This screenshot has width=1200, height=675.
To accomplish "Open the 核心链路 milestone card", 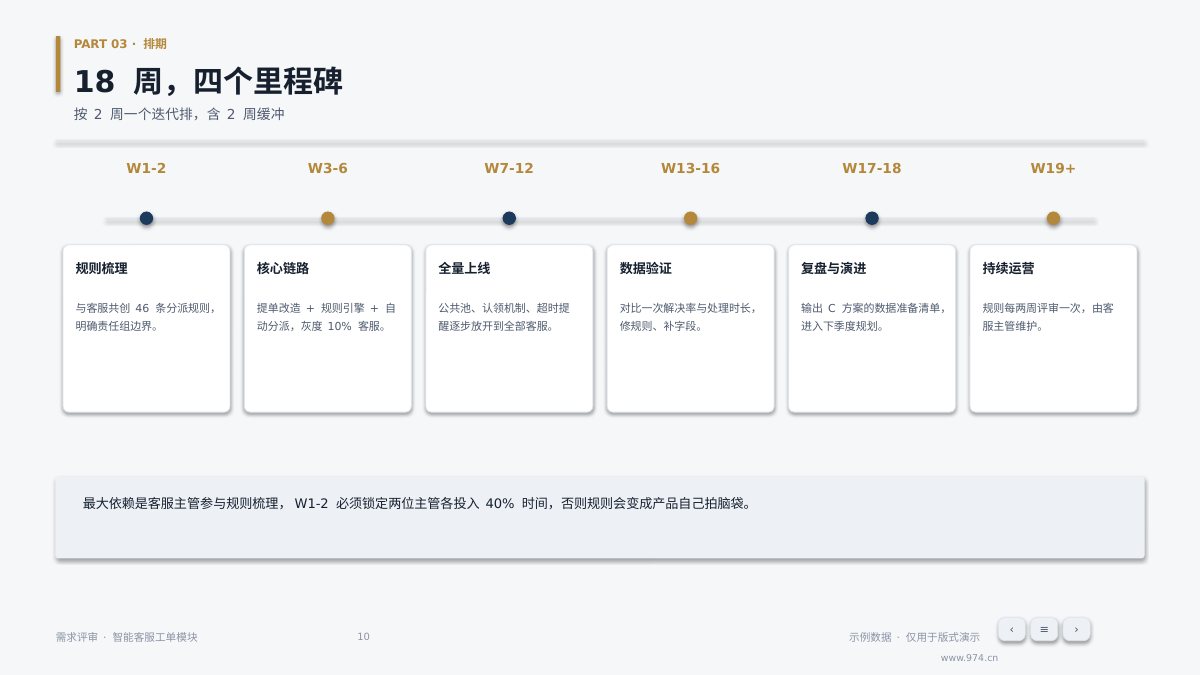I will click(x=328, y=328).
